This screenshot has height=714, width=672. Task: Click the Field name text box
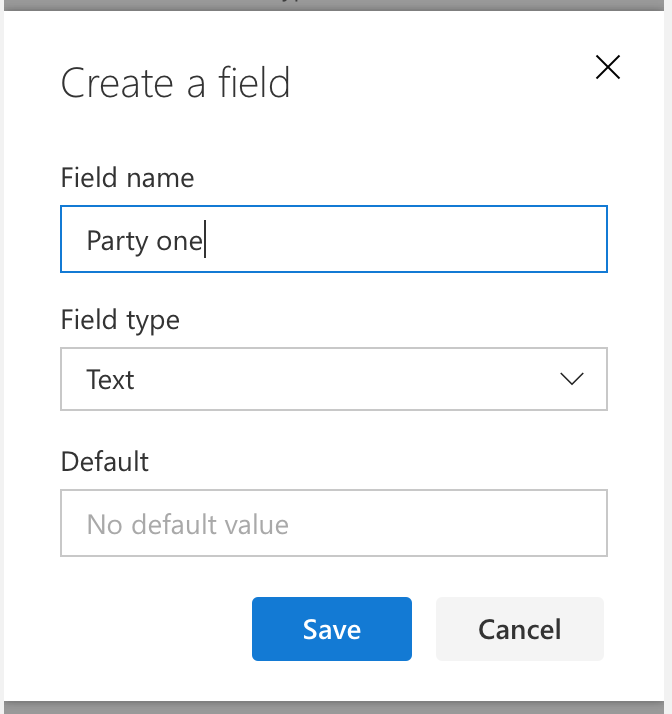coord(333,239)
